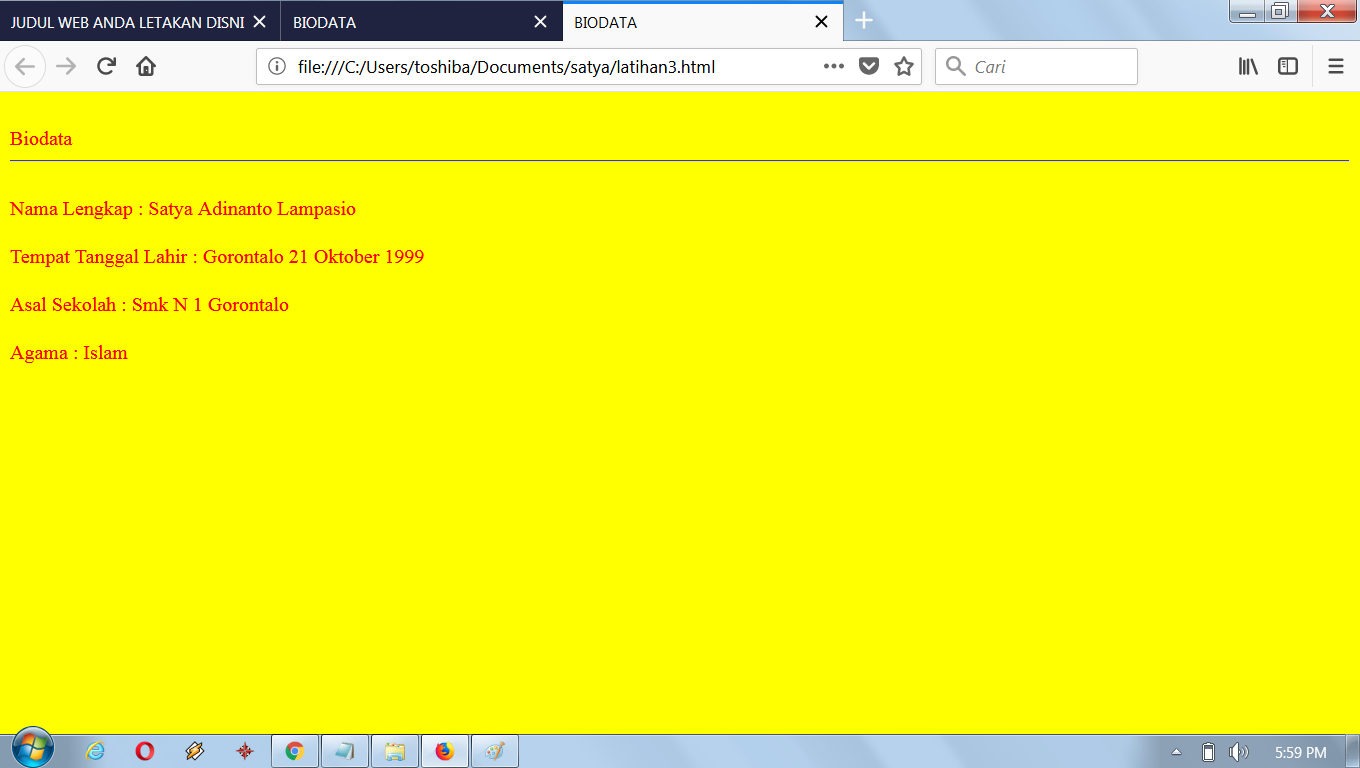Close the inactive BIODATA tab
This screenshot has height=768, width=1360.
(x=540, y=22)
